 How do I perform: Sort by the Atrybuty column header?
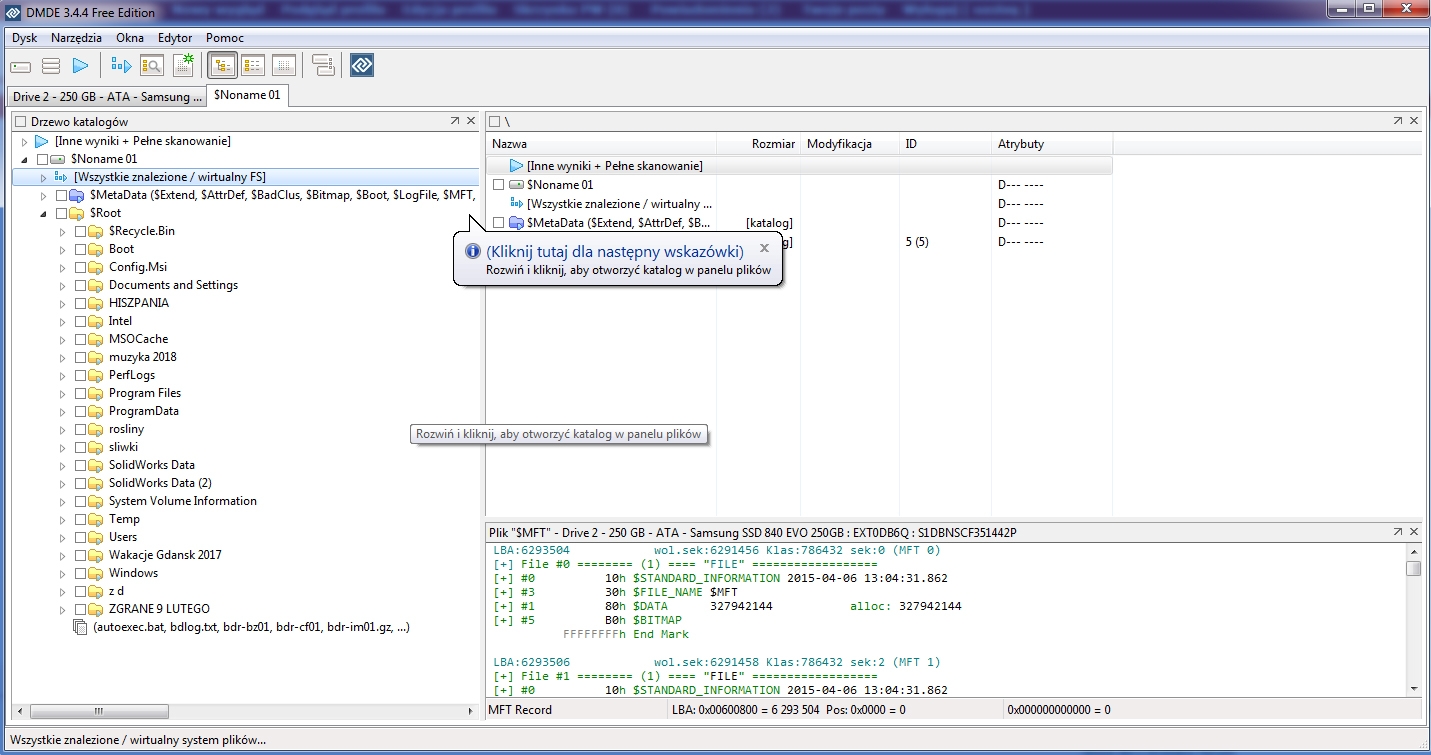click(1052, 144)
